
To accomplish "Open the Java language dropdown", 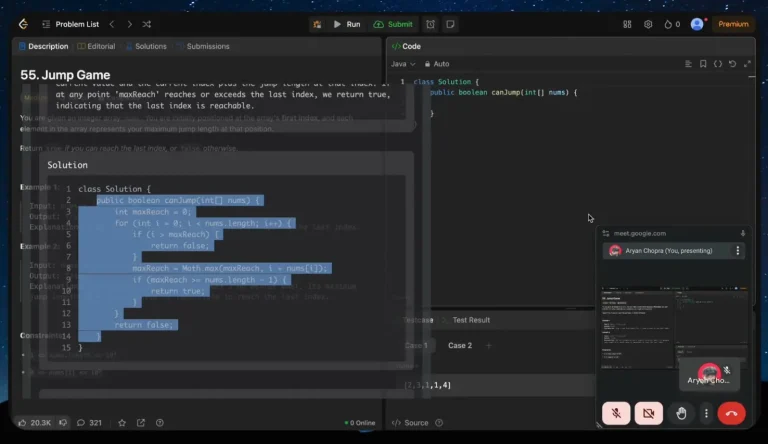I will pos(403,64).
